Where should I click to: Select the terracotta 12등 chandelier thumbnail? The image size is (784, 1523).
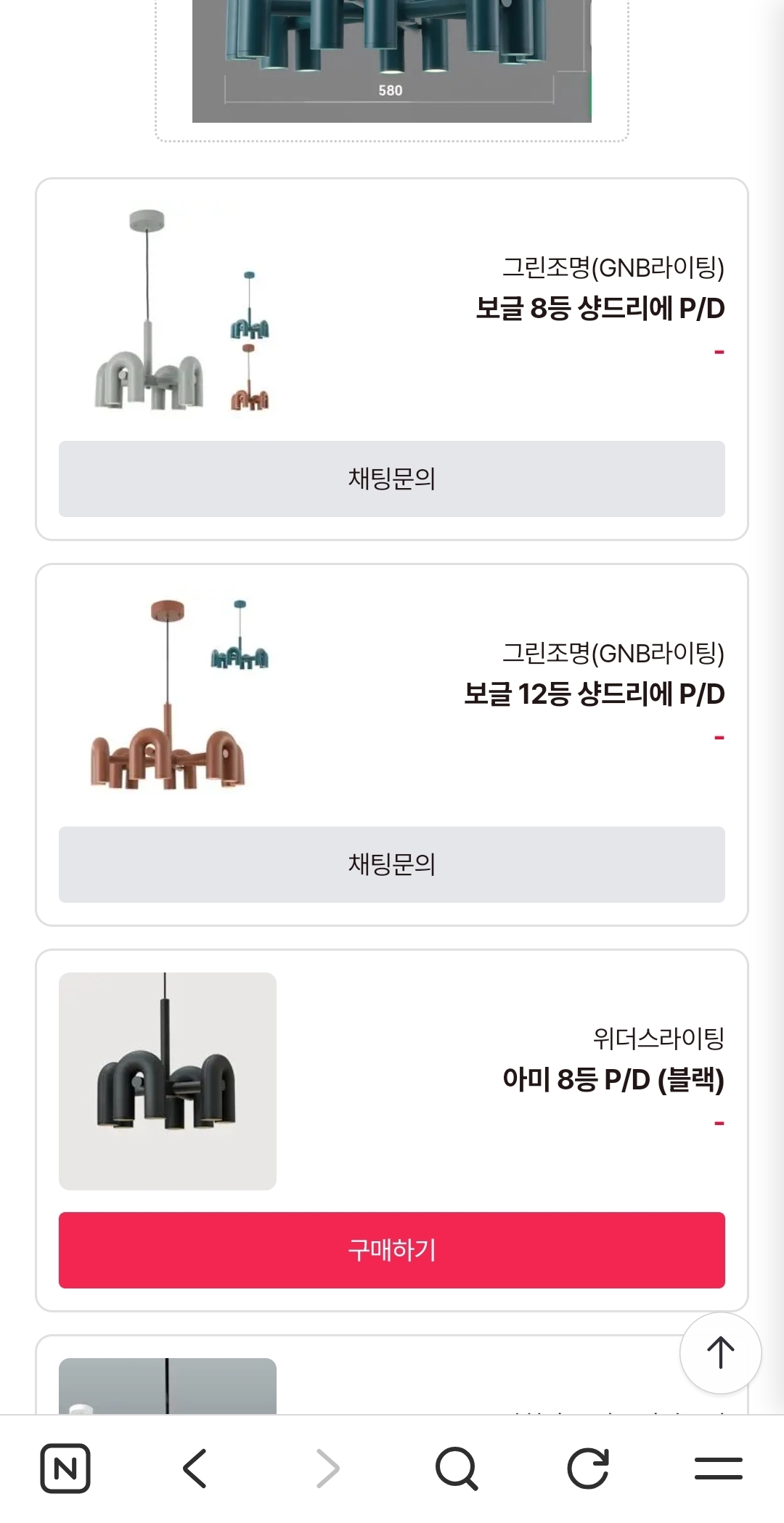[168, 696]
